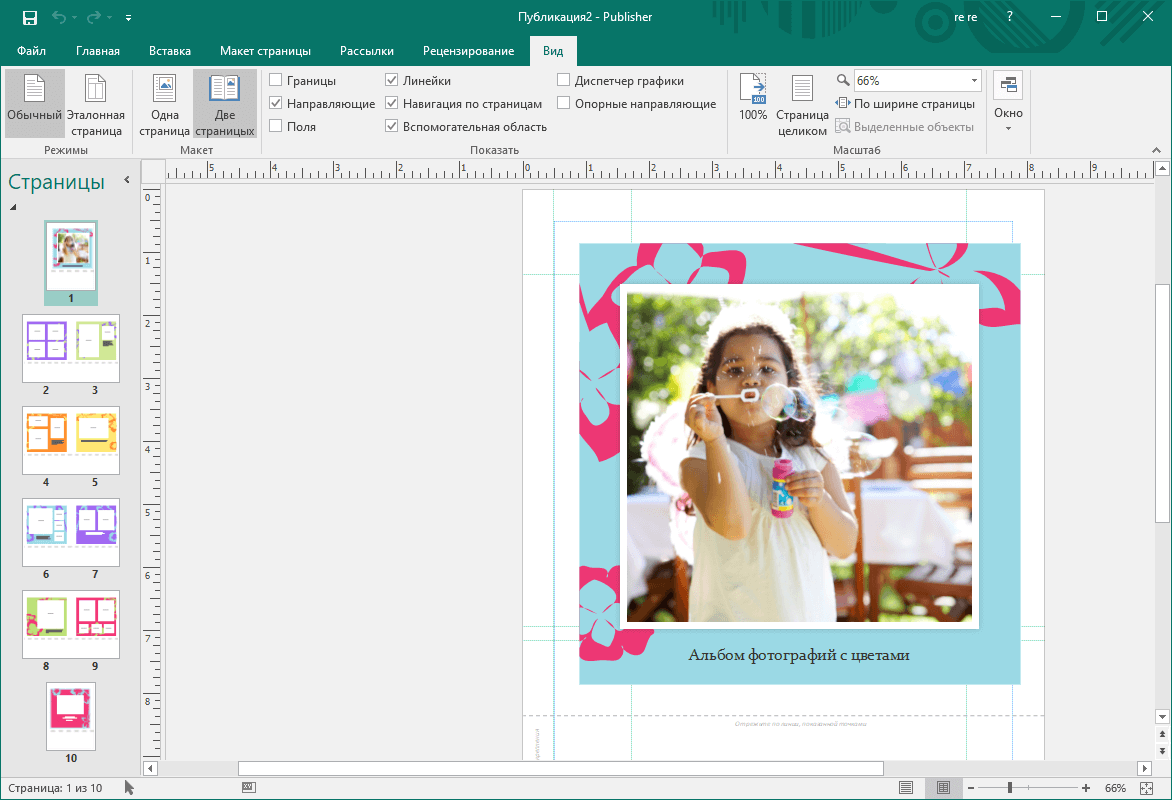The width and height of the screenshot is (1172, 800).
Task: Click По ширине страницы fit width button
Action: pyautogui.click(x=905, y=104)
